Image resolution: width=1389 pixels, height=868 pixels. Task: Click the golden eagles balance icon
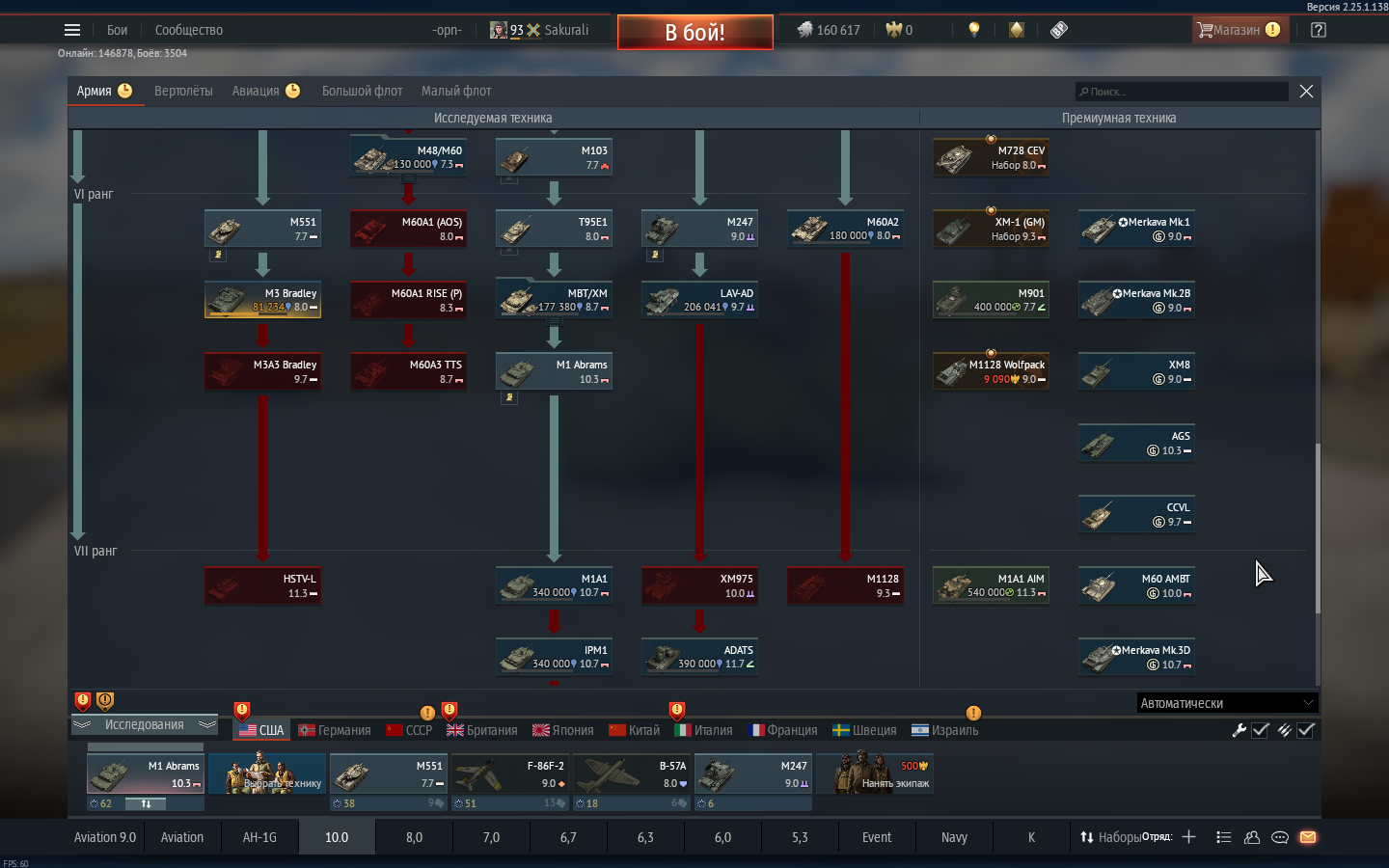[x=893, y=30]
